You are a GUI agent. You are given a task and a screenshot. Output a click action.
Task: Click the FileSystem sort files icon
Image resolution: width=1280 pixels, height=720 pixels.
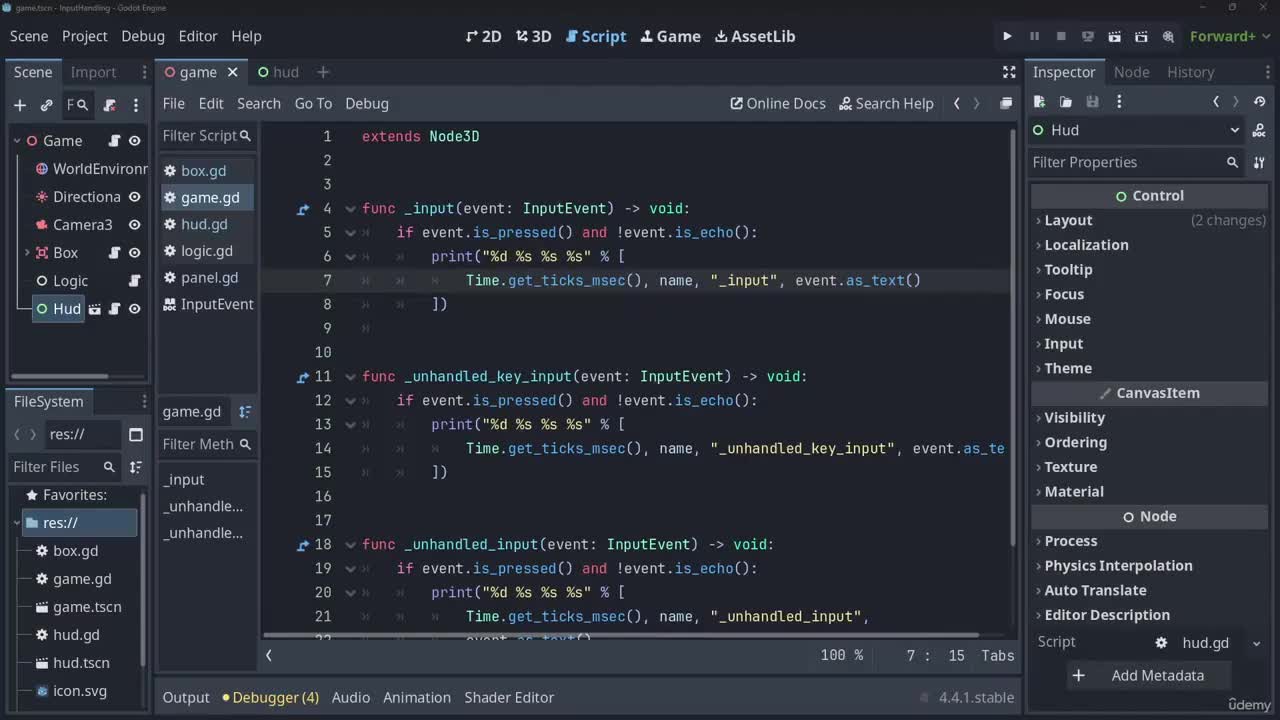point(135,467)
